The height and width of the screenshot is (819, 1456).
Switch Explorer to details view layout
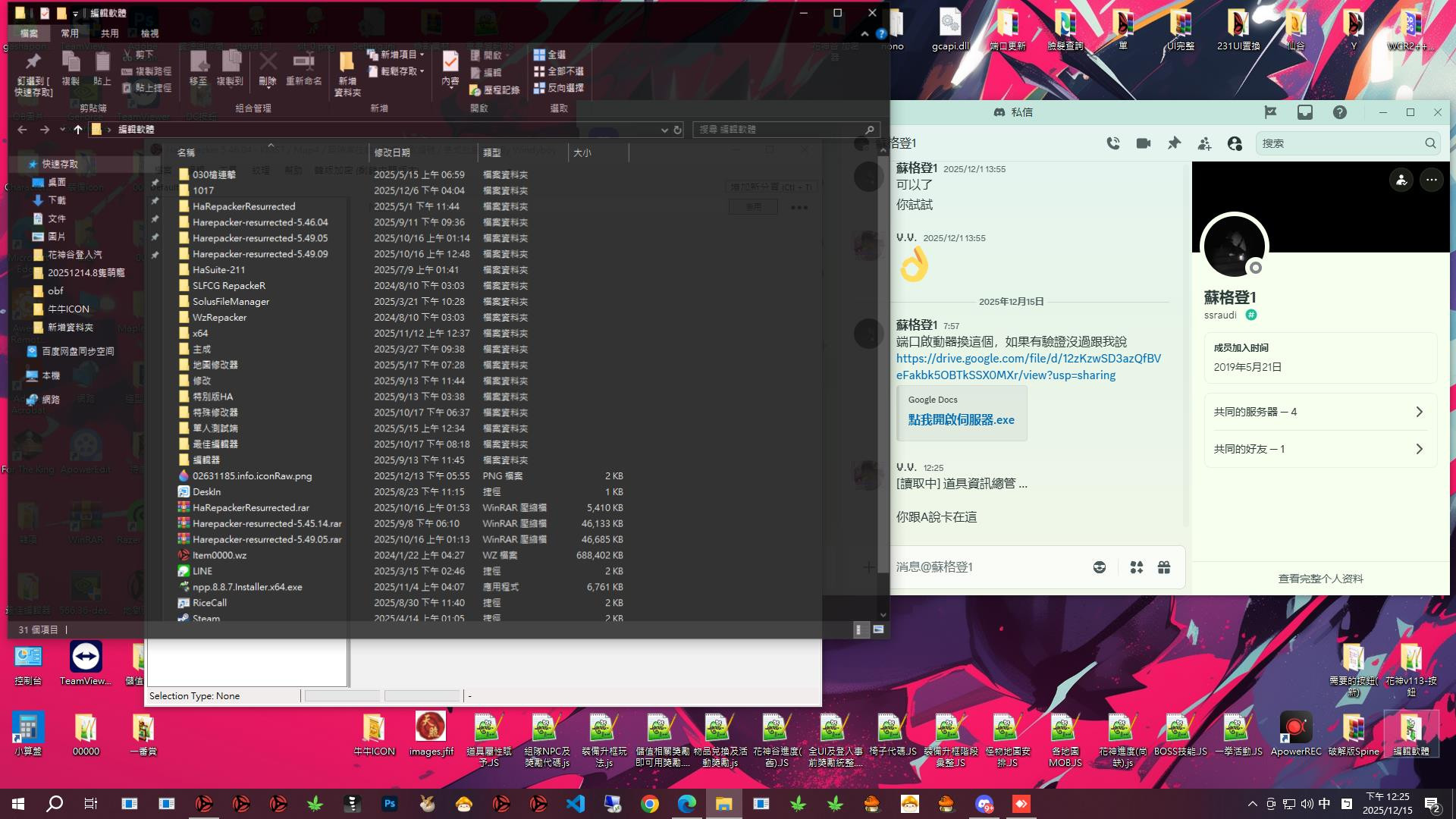coord(860,629)
